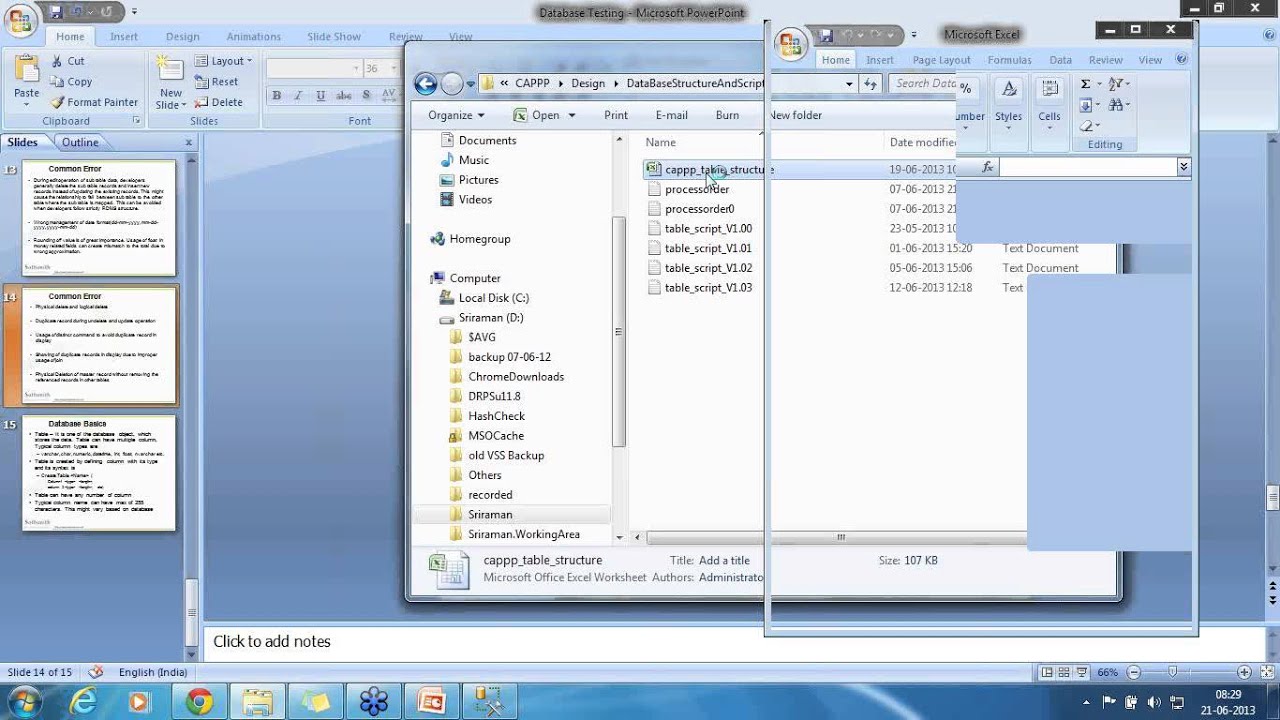Click the Copy icon in Clipboard group
Viewport: 1280px width, 720px height.
pyautogui.click(x=57, y=82)
